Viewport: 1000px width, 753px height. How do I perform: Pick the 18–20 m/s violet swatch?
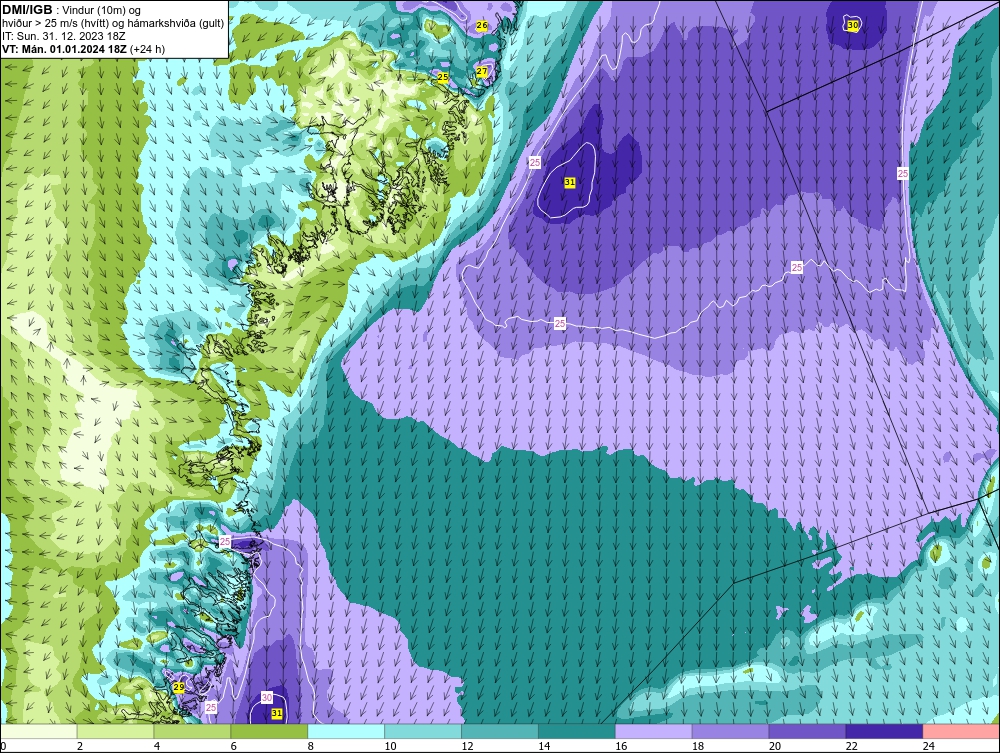pyautogui.click(x=730, y=731)
